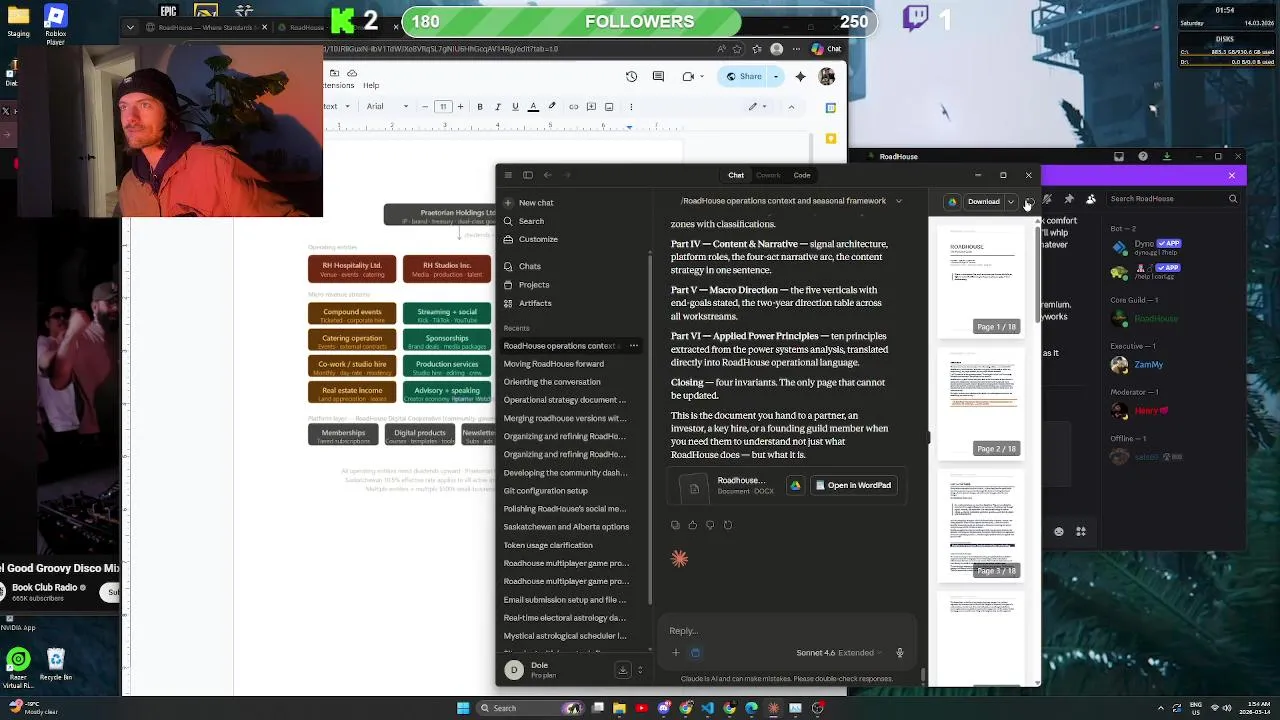
Task: Click the Open in WordPad button
Action: coord(853,485)
